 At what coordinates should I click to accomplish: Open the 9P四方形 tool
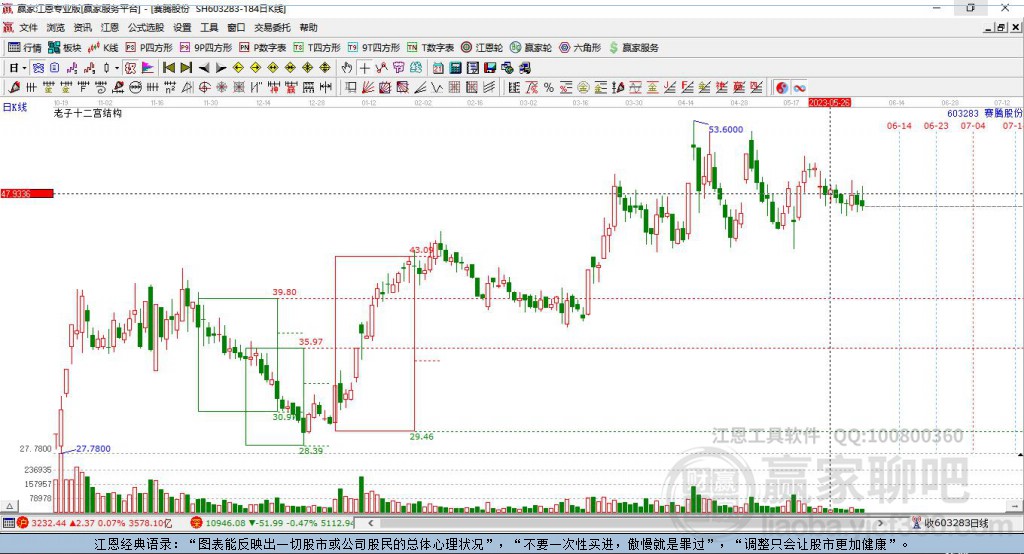pyautogui.click(x=206, y=48)
